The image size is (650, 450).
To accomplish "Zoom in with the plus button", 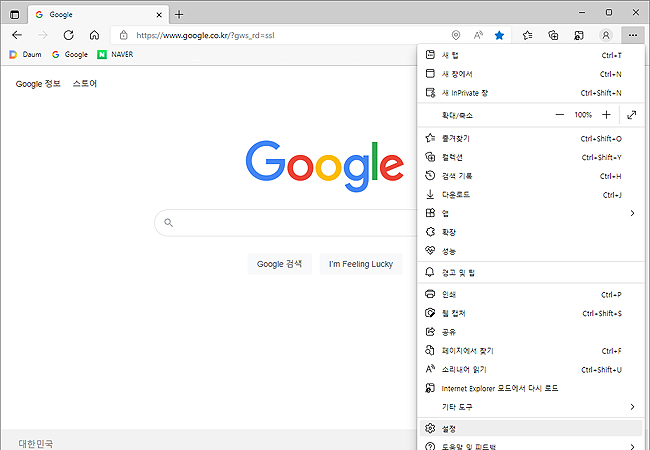I will click(606, 115).
